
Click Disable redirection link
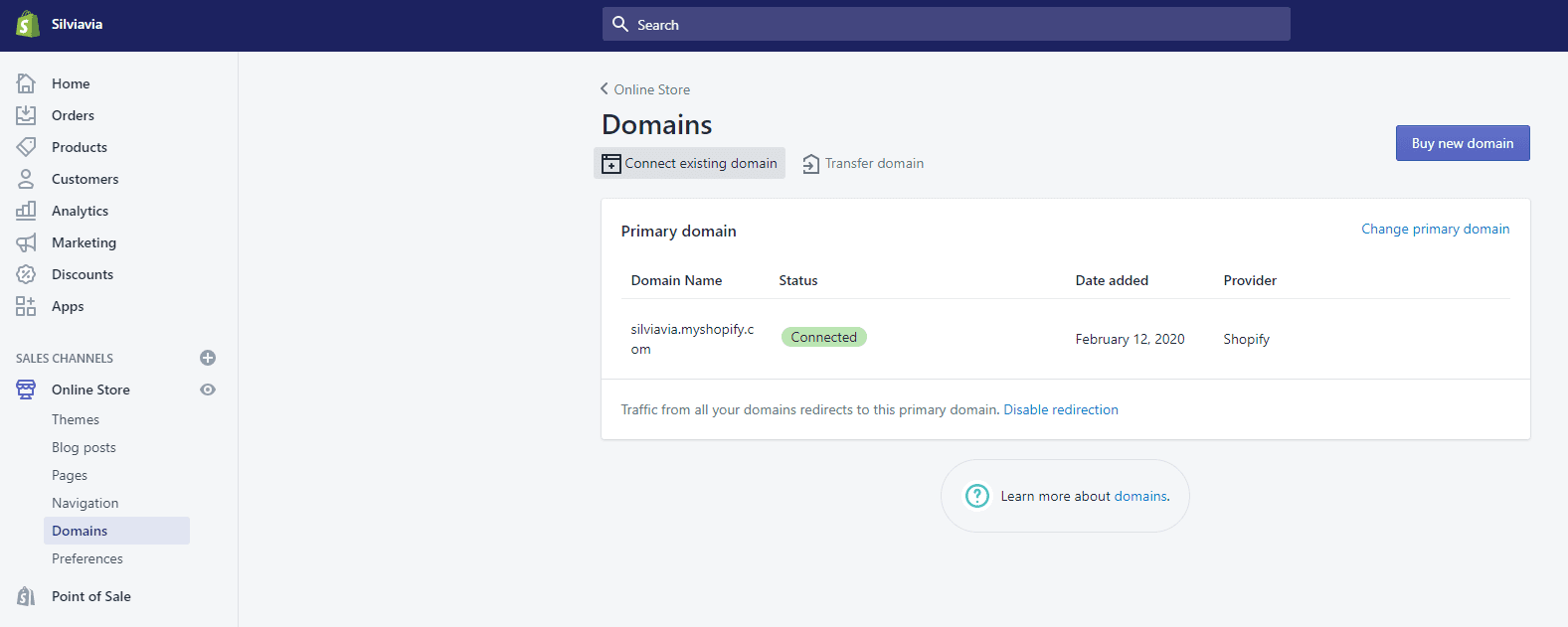tap(1061, 409)
